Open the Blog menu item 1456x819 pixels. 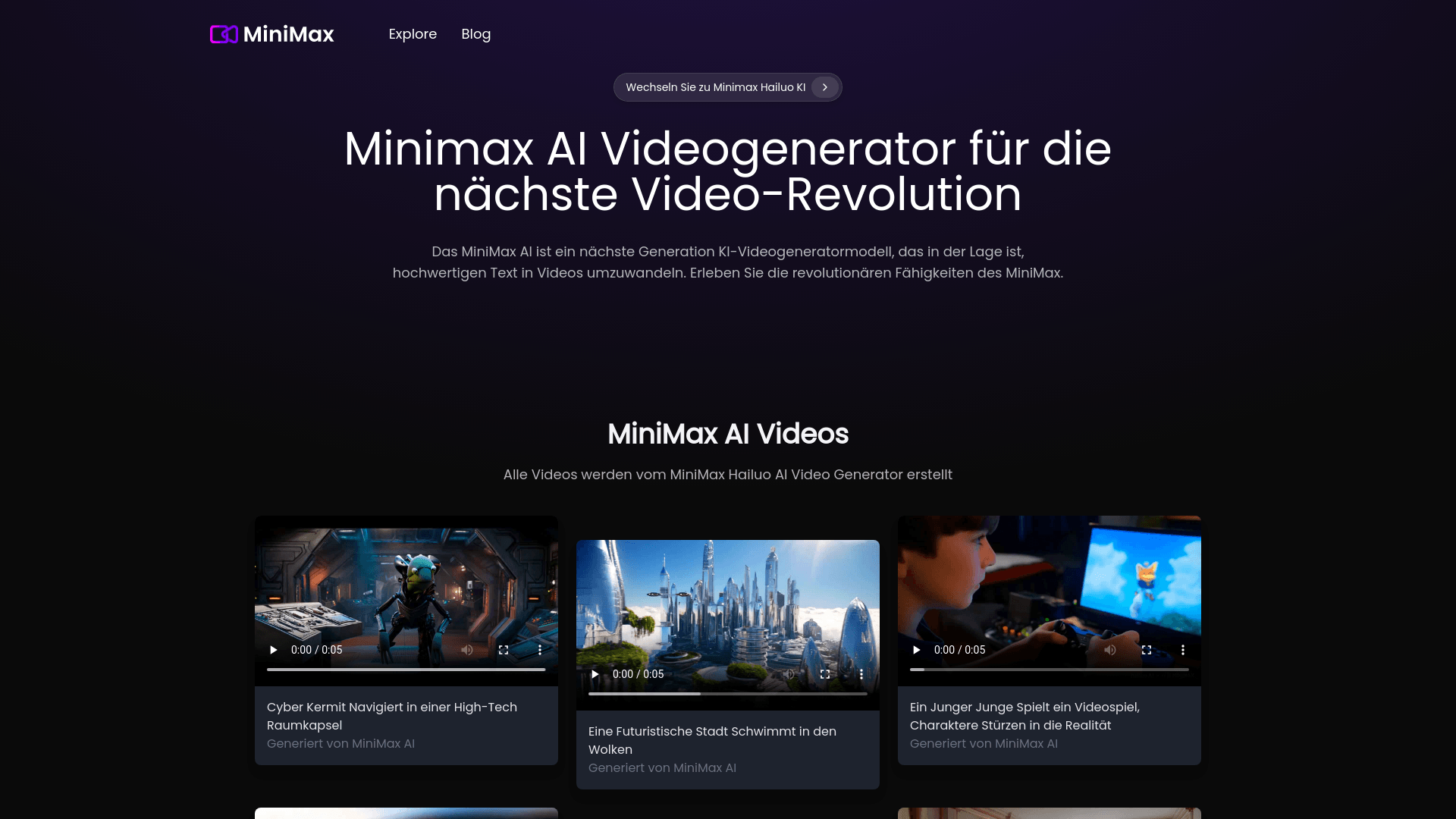click(475, 34)
